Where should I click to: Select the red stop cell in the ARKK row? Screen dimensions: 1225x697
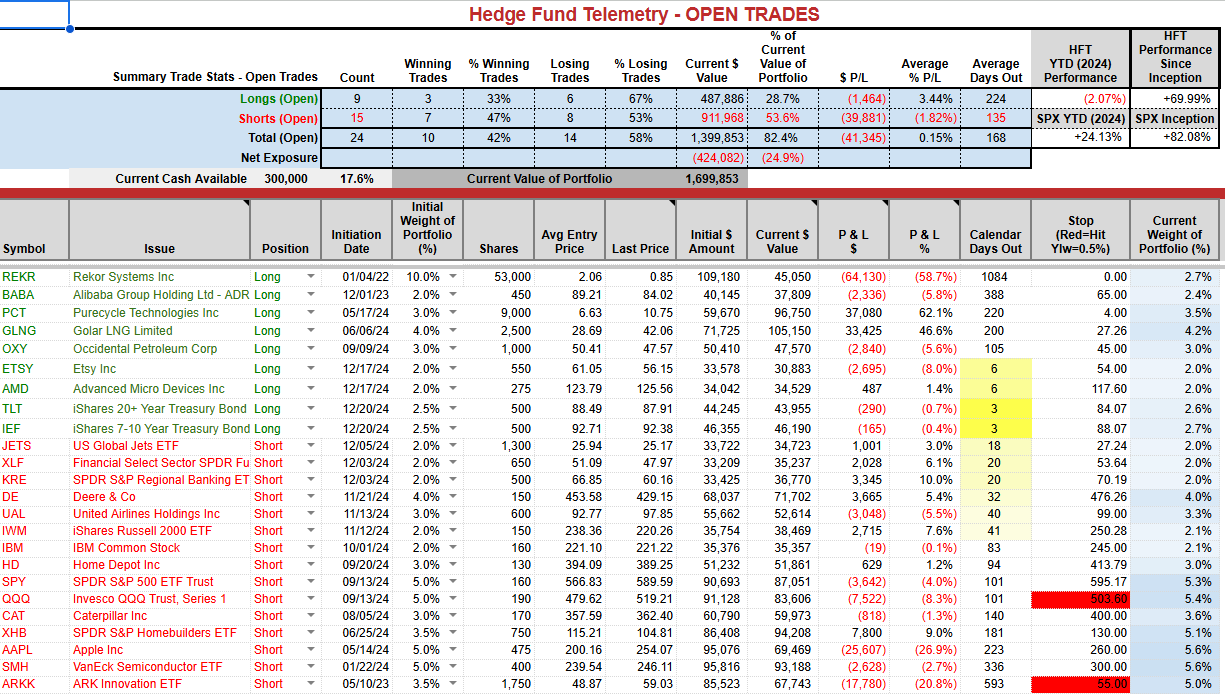(1080, 684)
